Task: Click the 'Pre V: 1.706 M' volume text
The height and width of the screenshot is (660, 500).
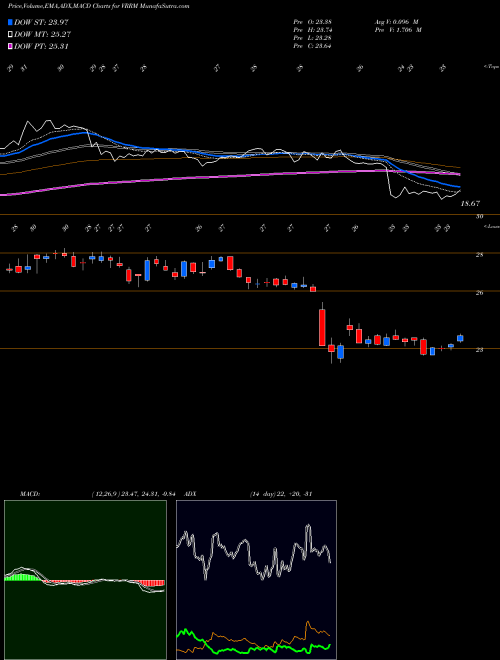Action: (x=397, y=30)
